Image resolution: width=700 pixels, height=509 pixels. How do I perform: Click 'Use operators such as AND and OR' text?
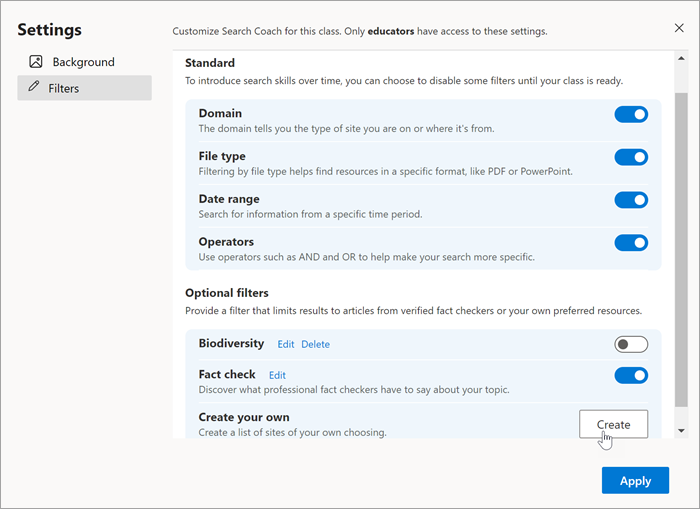(367, 257)
